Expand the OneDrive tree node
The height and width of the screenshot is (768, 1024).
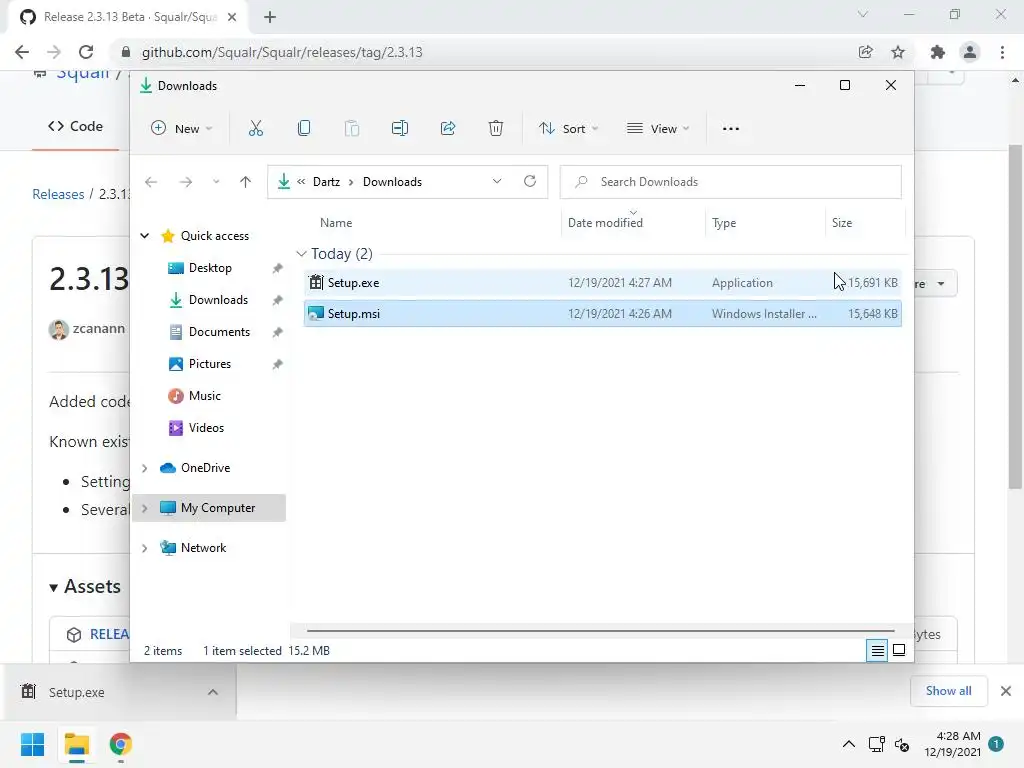(145, 468)
